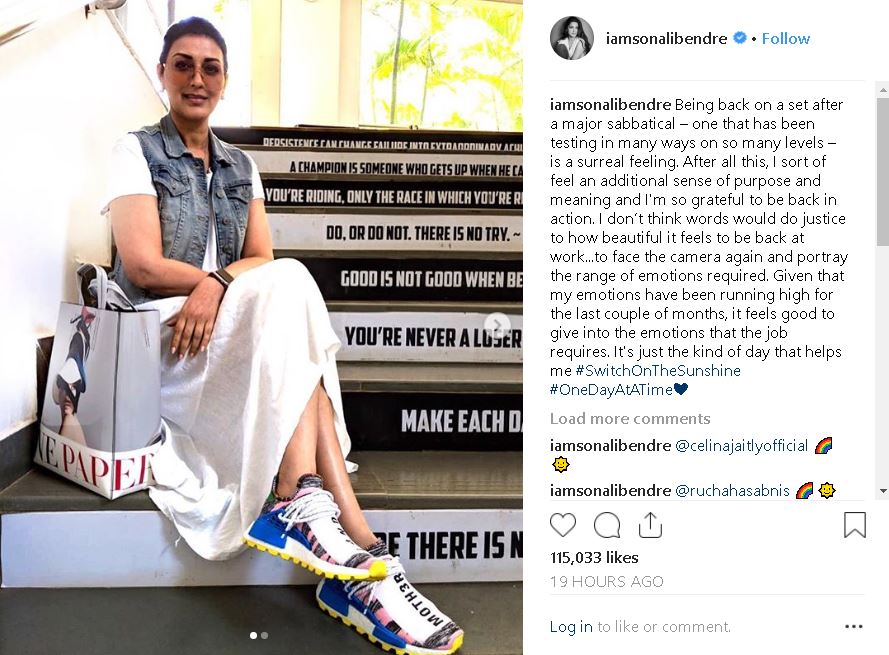Open the #SwitchOnTheSunshine hashtag
Screen dimensions: 889x655
658,370
